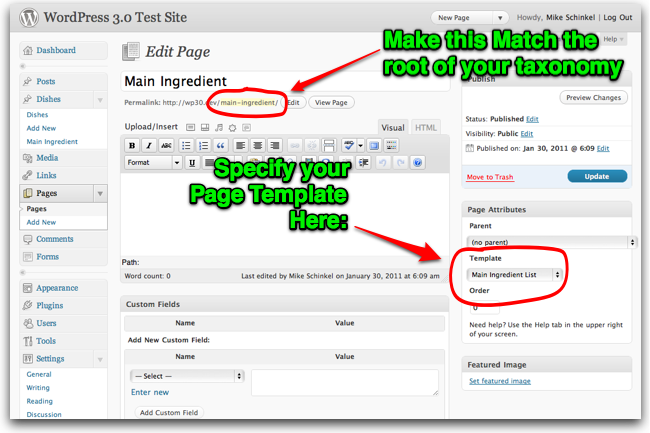Redo the last editor change
Screen dimensions: 650x433
pos(400,162)
